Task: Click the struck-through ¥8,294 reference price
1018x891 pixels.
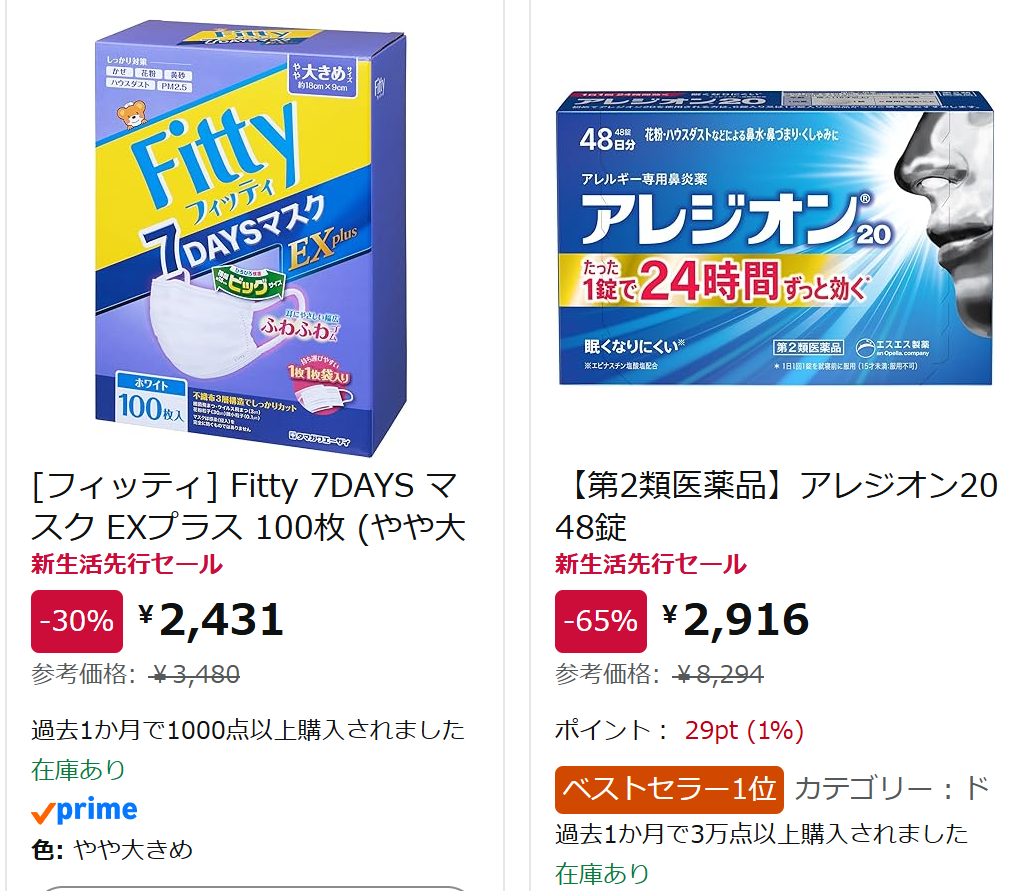Action: pyautogui.click(x=720, y=675)
